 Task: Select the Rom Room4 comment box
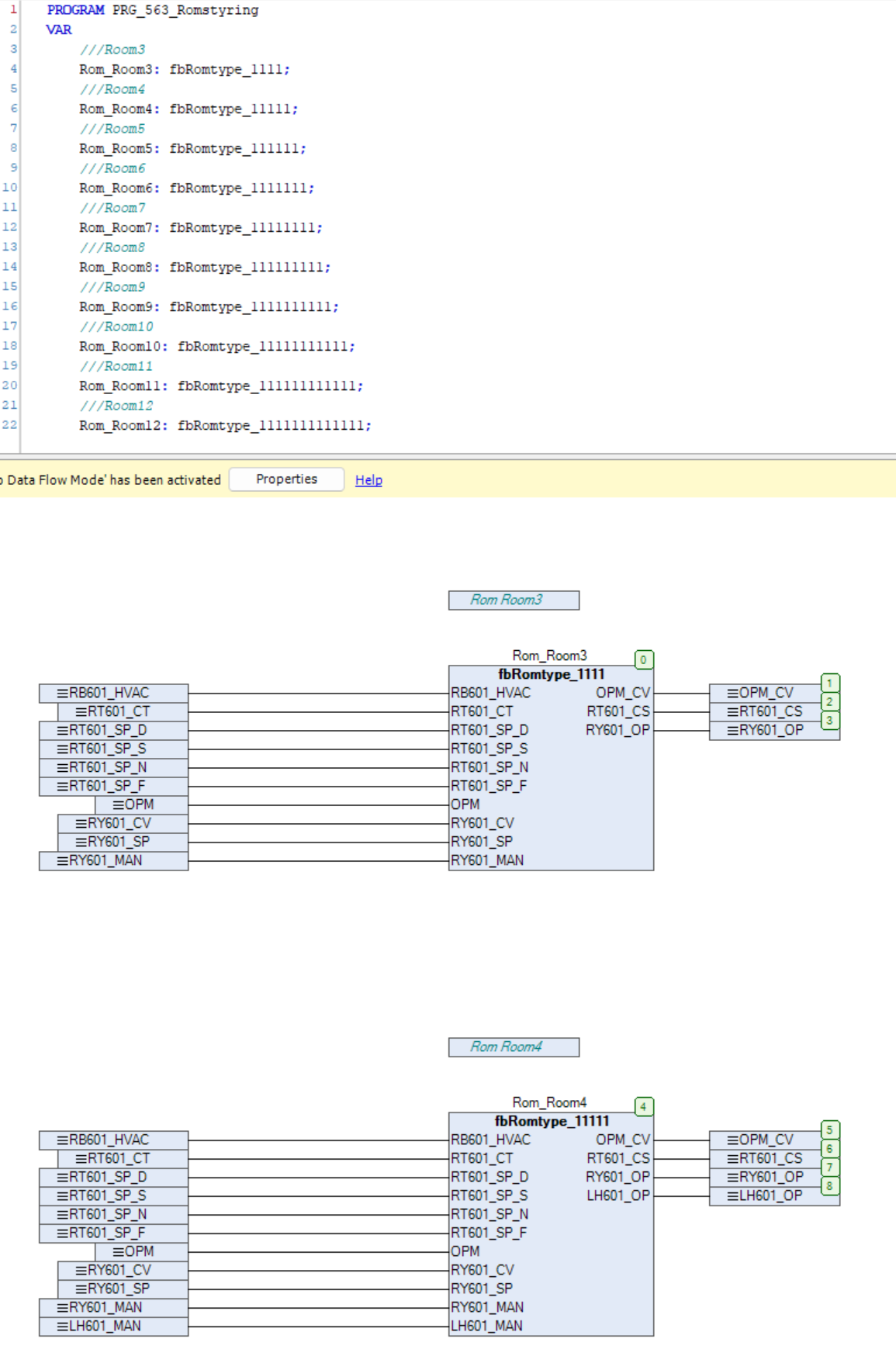click(514, 1047)
